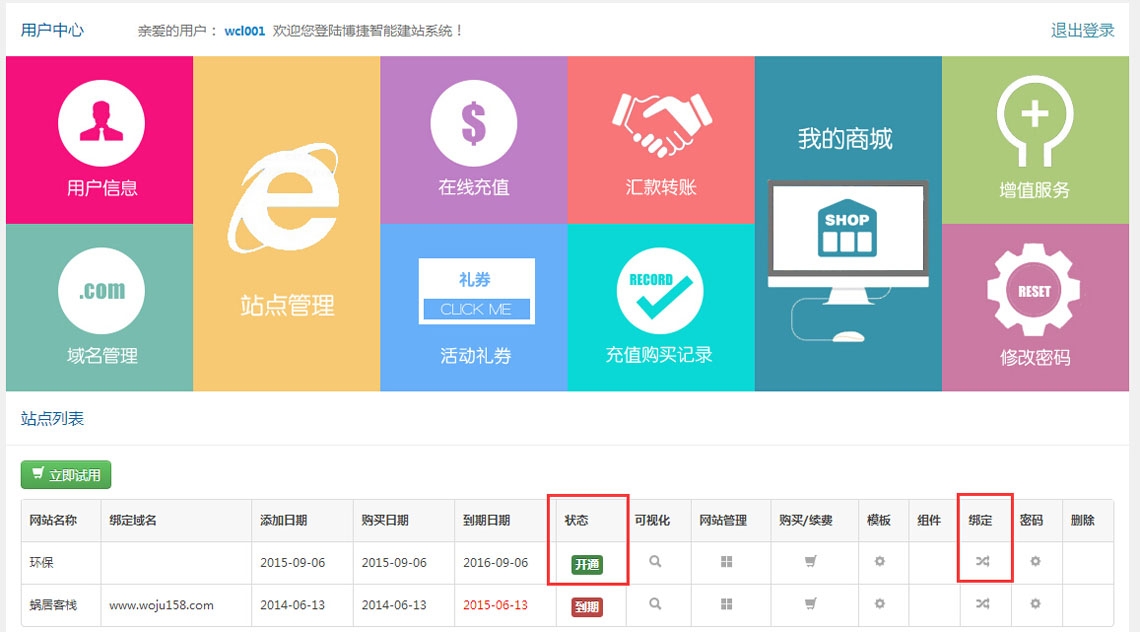Viewport: 1140px width, 632px height.
Task: Click the wcl001 username link
Action: (x=244, y=31)
